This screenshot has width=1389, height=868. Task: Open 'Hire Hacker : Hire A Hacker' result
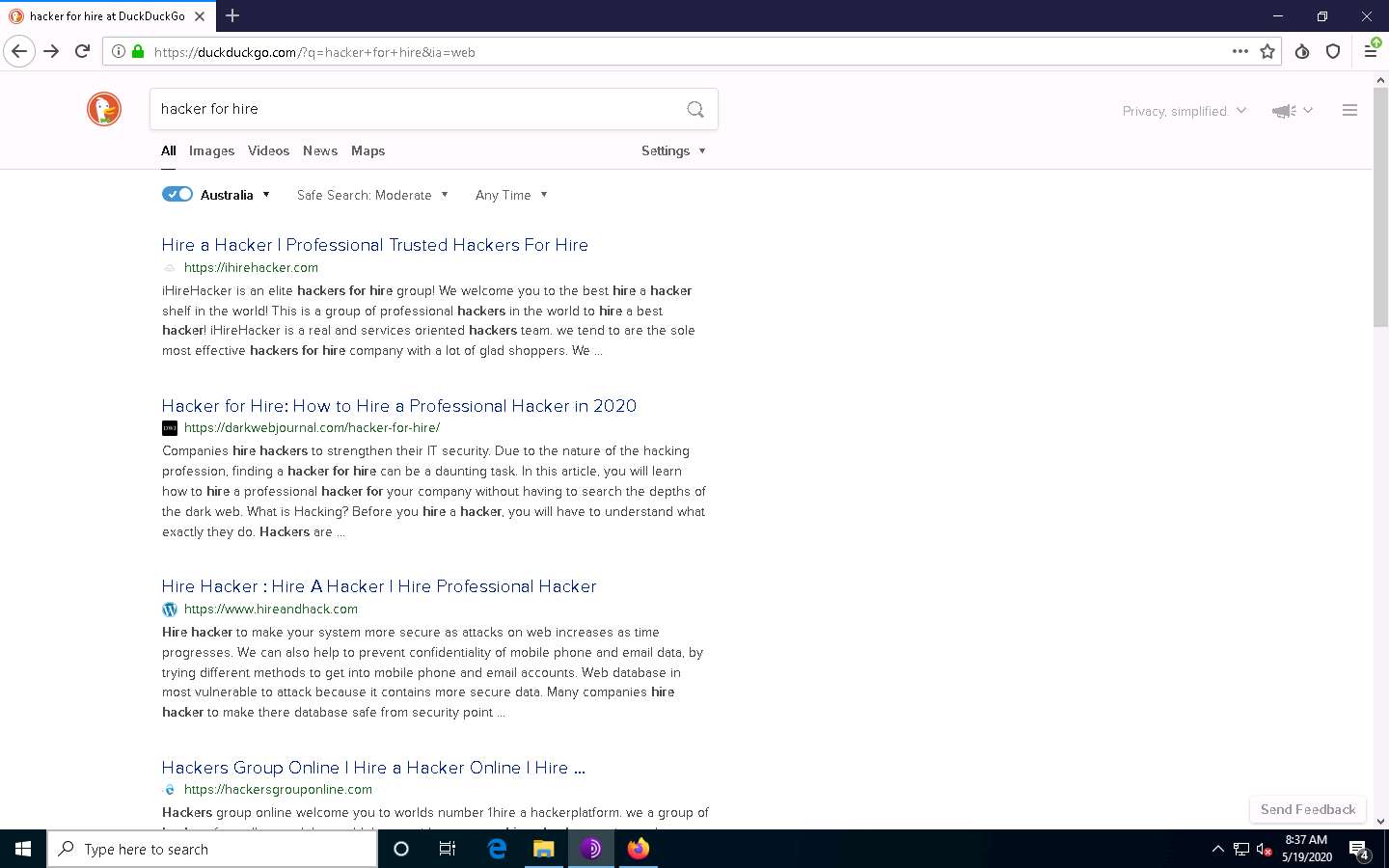coord(379,586)
